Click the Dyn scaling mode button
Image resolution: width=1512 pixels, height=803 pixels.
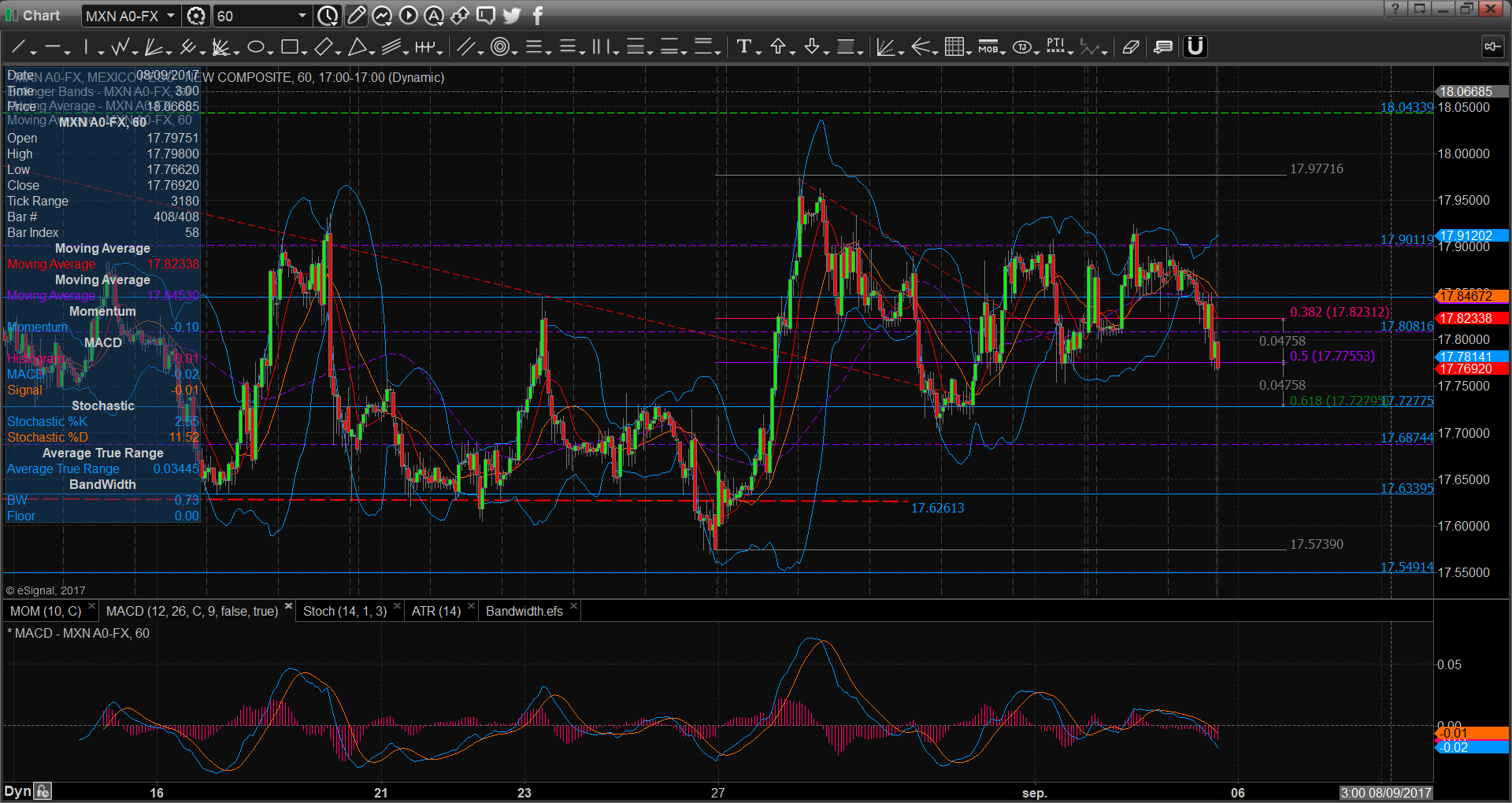point(17,792)
